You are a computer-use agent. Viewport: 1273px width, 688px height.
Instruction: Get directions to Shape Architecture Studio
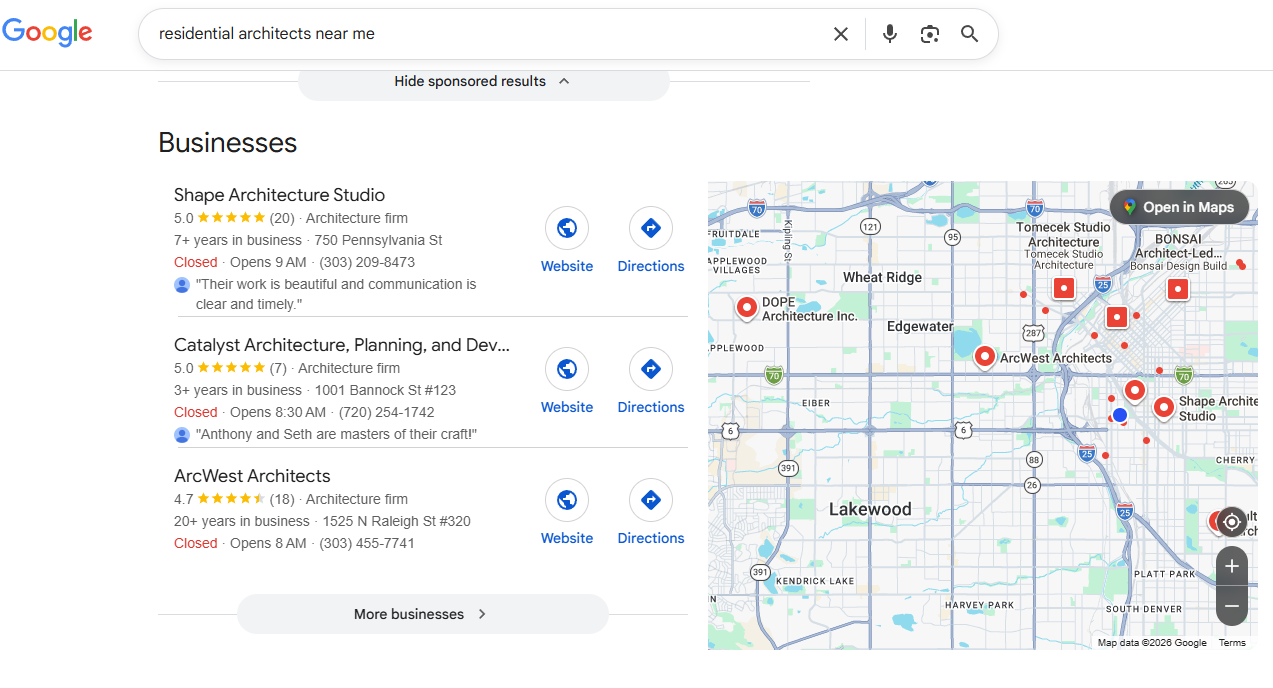650,228
